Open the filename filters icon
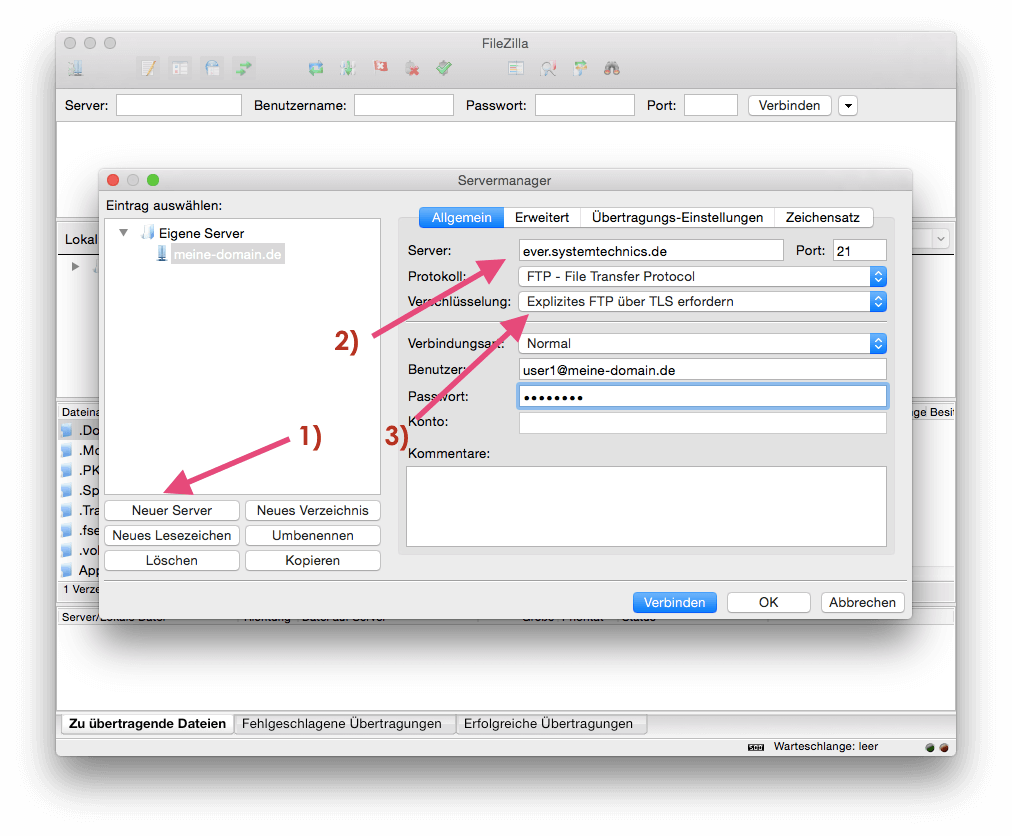Image resolution: width=1012 pixels, height=836 pixels. point(516,68)
